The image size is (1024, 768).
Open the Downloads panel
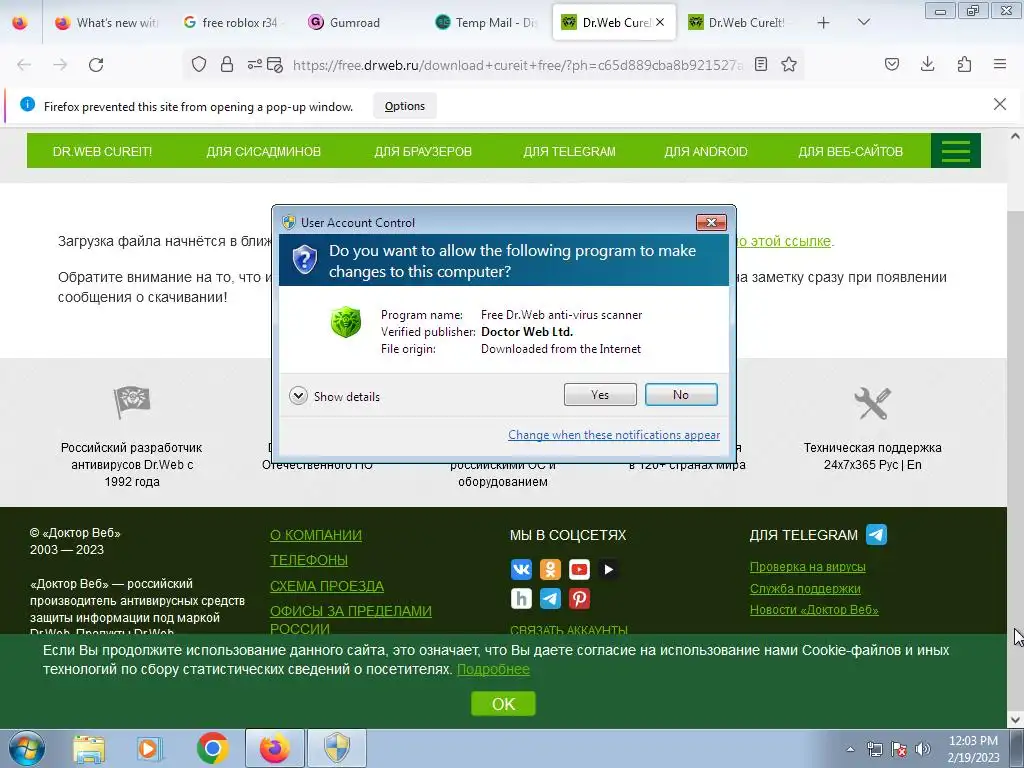[927, 64]
